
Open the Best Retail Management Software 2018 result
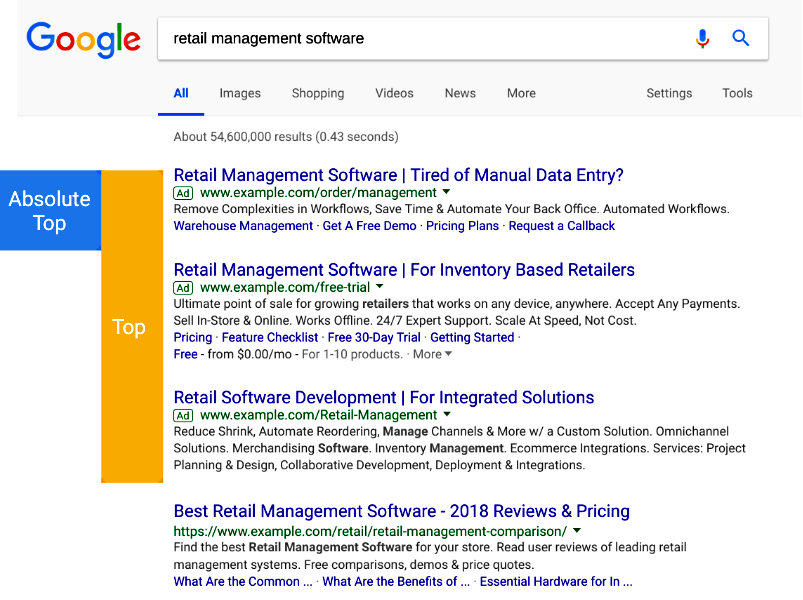400,511
